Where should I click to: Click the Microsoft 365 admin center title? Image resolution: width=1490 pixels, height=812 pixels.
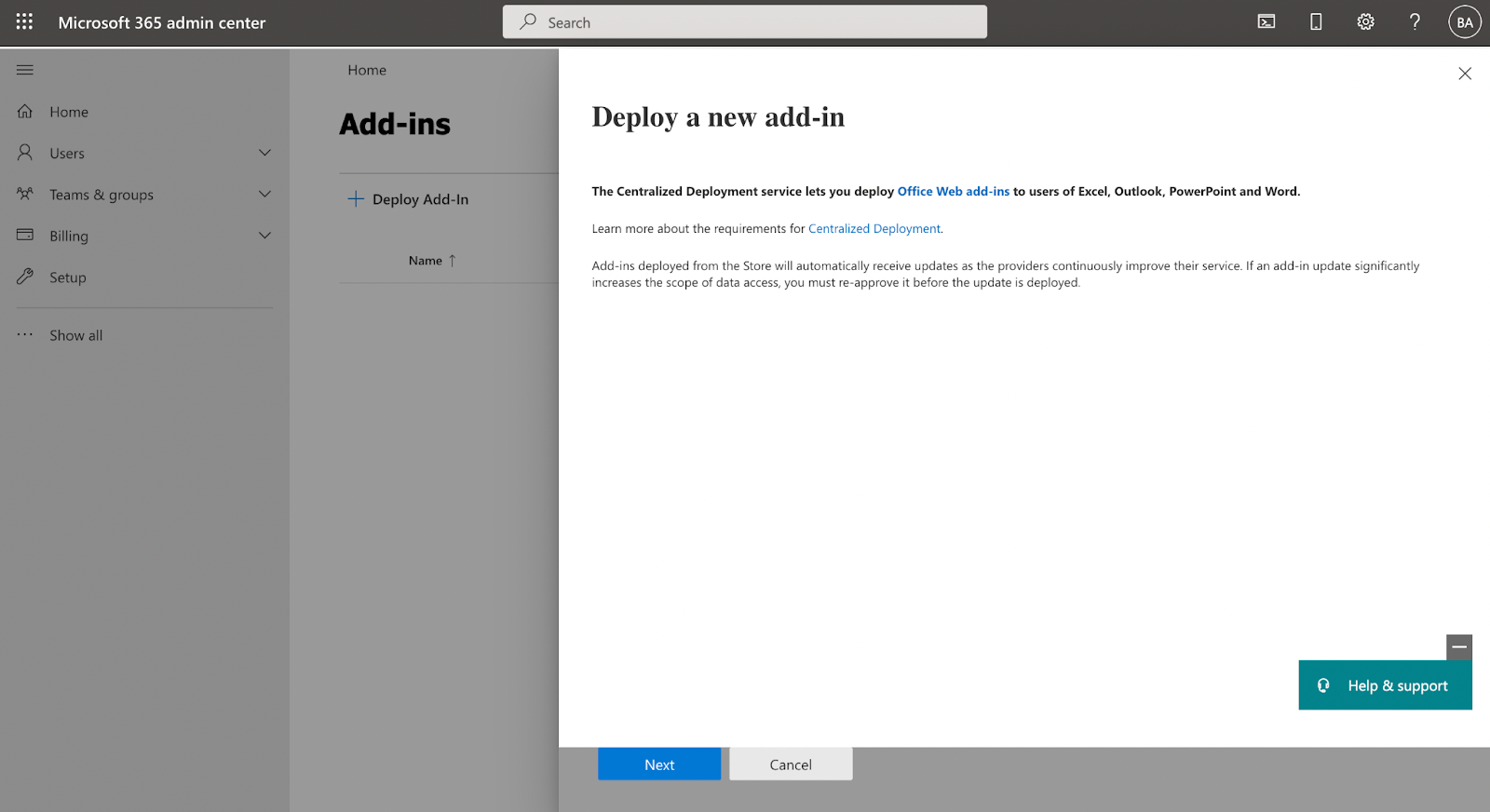click(x=162, y=22)
